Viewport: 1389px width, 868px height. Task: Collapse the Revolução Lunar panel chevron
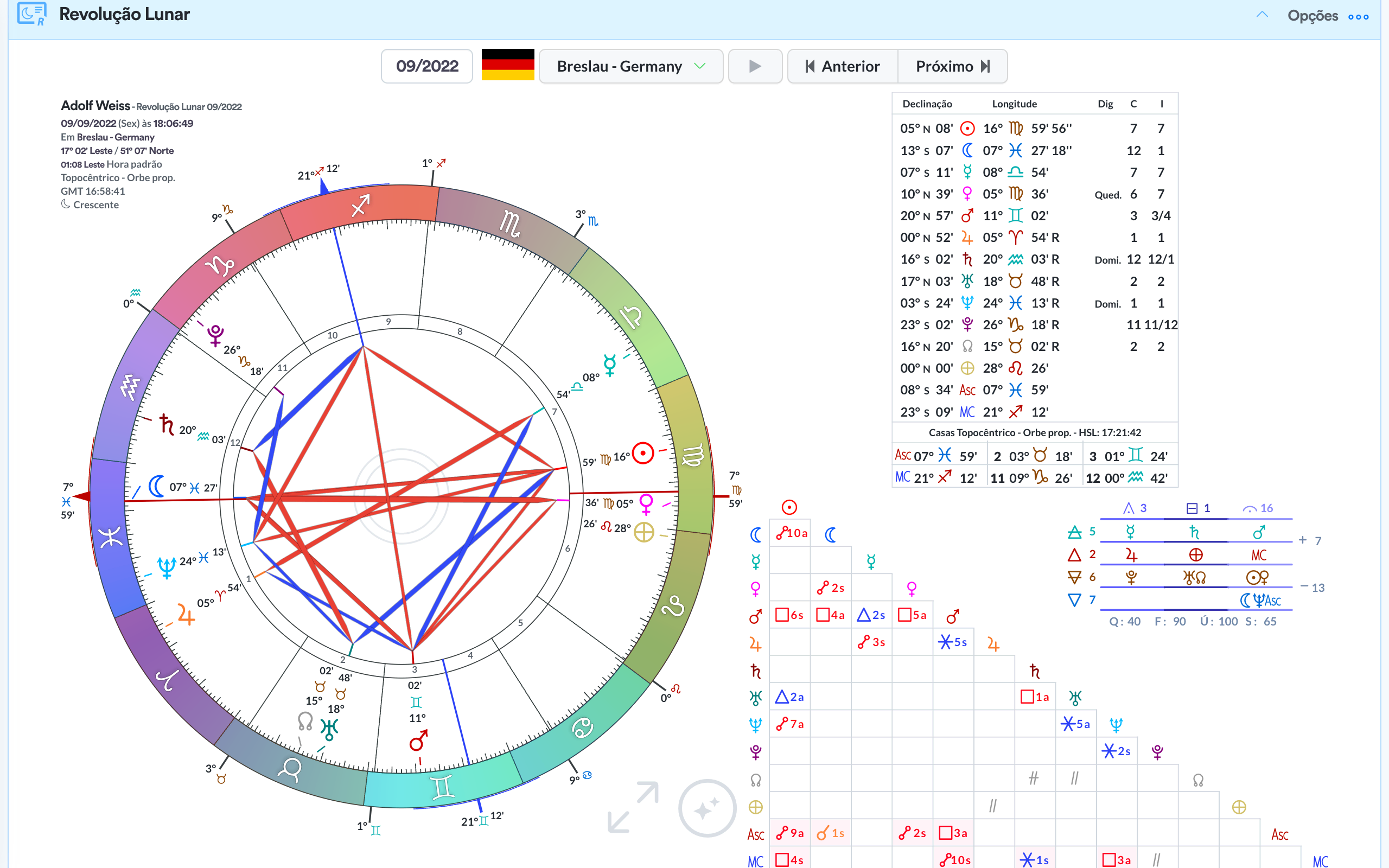(x=1261, y=15)
